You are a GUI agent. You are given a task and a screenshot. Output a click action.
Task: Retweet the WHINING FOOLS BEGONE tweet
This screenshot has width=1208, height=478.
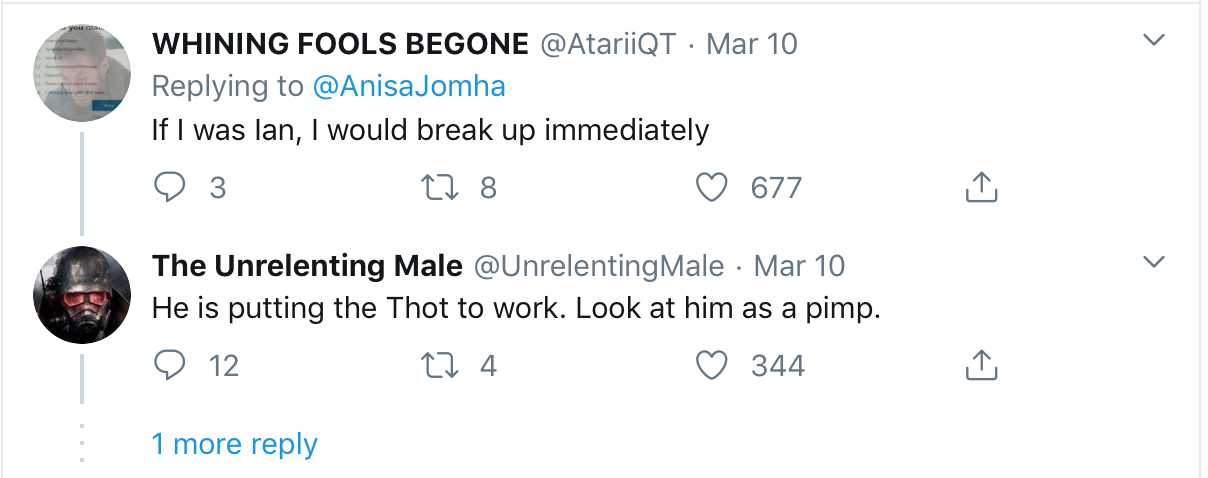coord(445,187)
